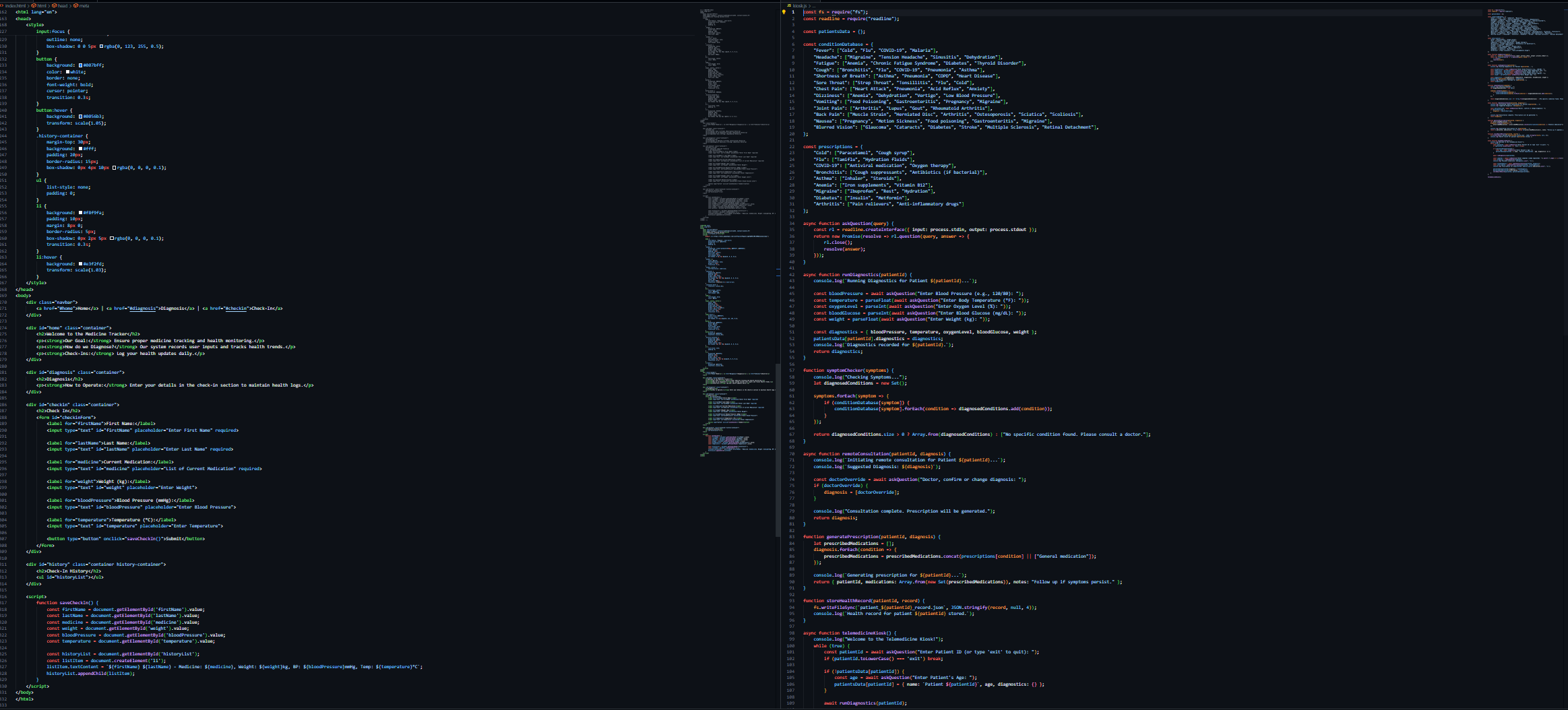Image resolution: width=1568 pixels, height=710 pixels.
Task: Click the 'while (true) {' line in kiosk.js
Action: (832, 646)
